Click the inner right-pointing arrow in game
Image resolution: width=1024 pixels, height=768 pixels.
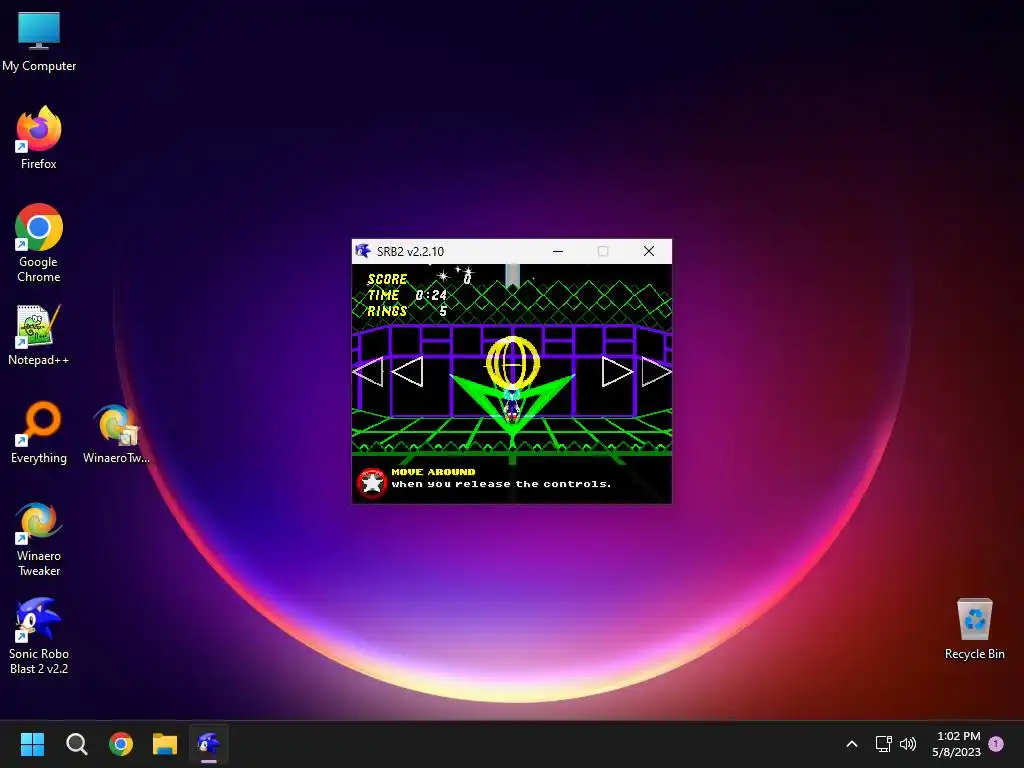point(617,371)
